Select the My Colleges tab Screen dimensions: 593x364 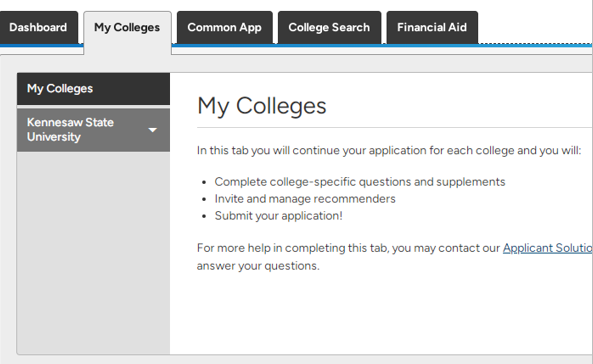(127, 28)
